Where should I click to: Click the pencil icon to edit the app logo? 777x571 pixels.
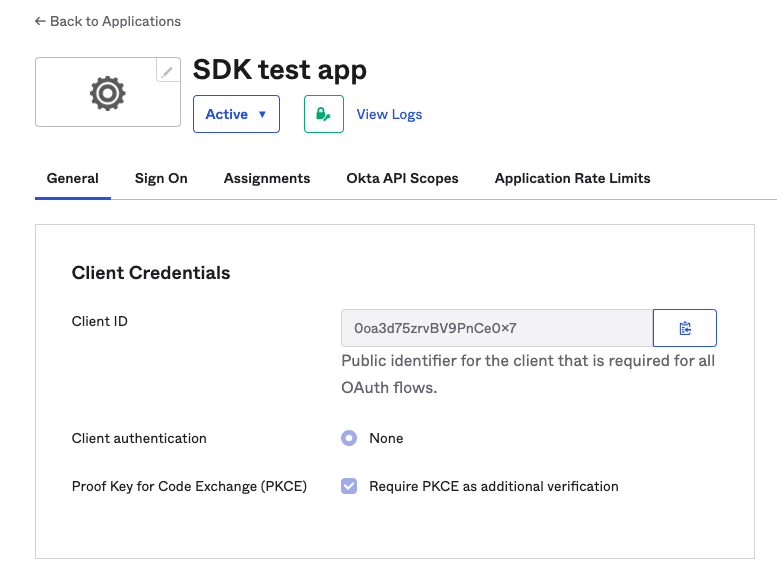168,71
